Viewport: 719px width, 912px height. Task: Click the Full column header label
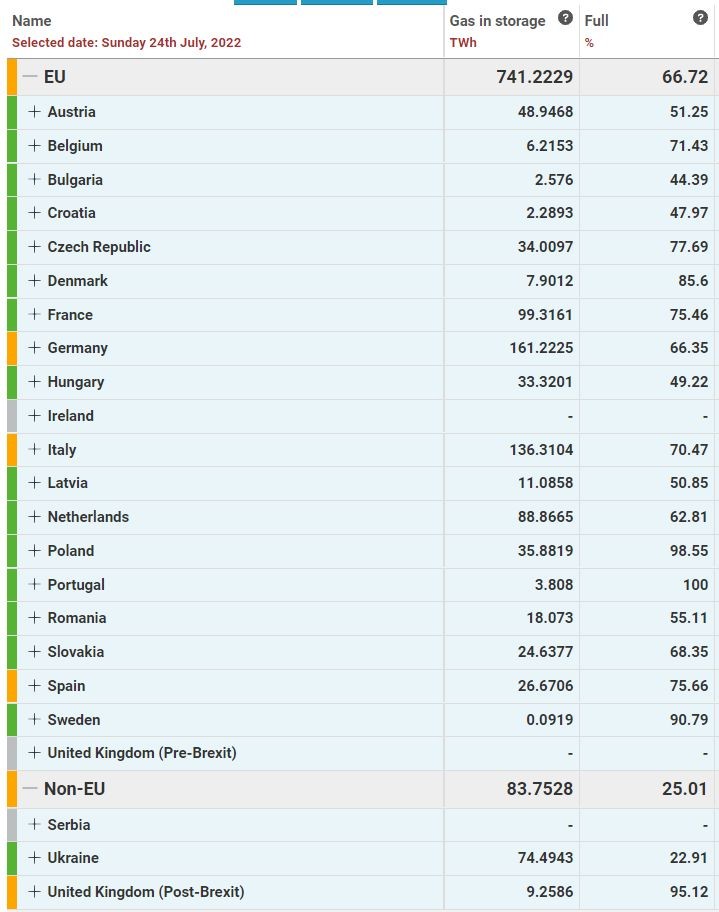596,21
